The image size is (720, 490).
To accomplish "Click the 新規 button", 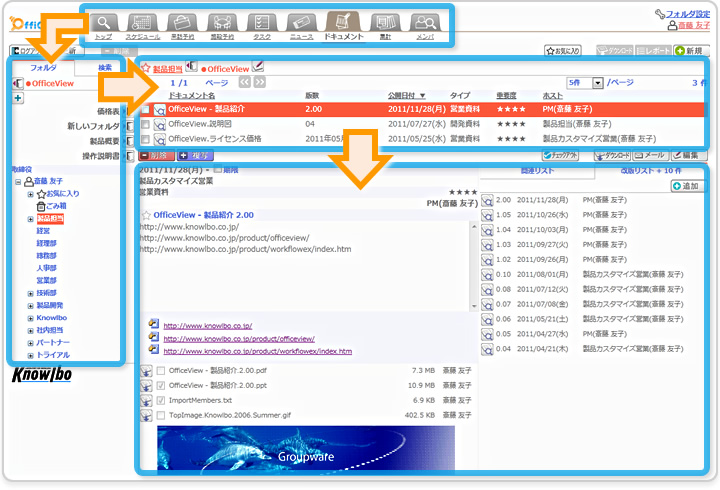I will [x=692, y=51].
